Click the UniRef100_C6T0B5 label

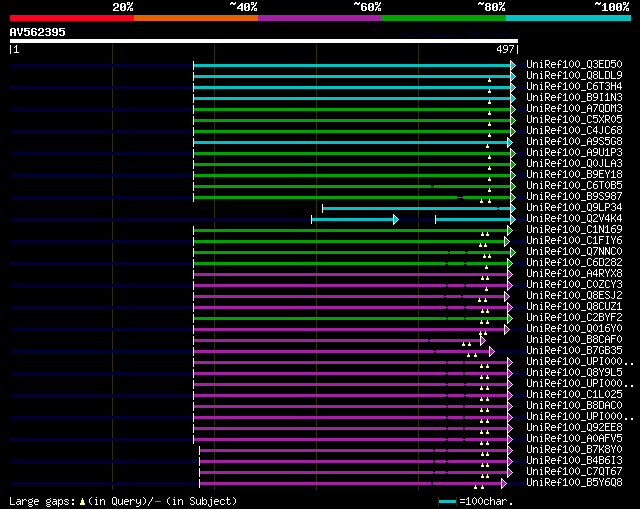tap(574, 185)
